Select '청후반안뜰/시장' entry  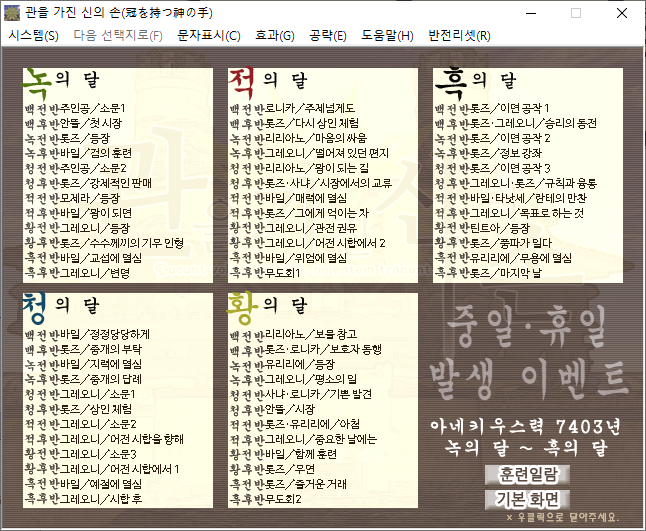pyautogui.click(x=272, y=409)
